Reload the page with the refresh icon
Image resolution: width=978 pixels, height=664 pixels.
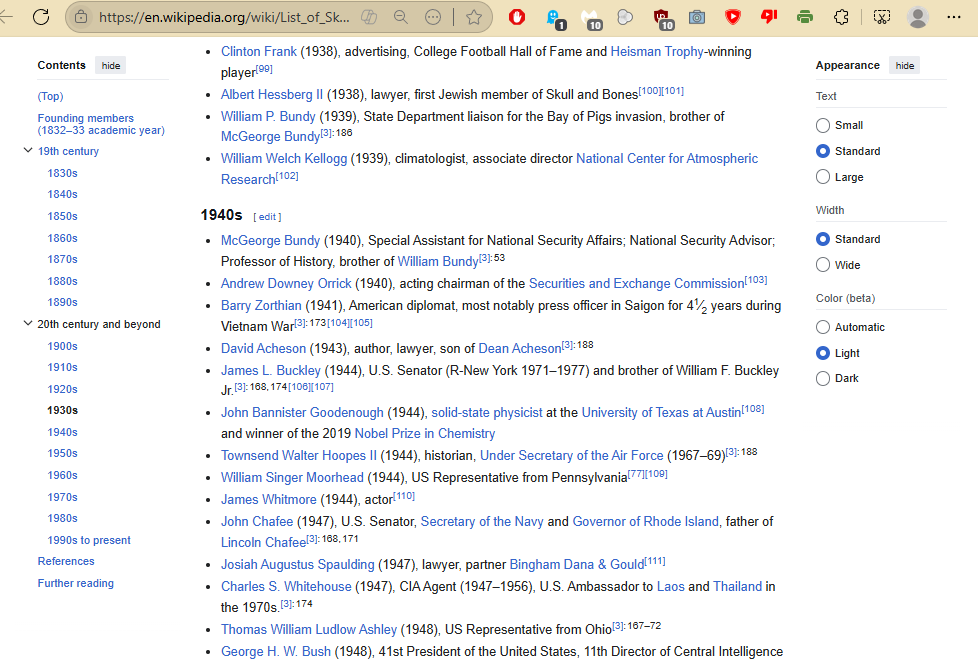(x=41, y=17)
